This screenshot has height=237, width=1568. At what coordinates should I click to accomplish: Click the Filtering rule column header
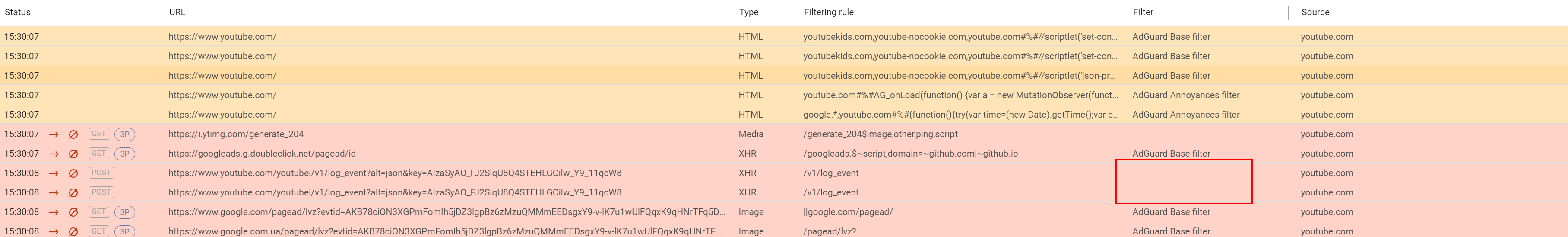(x=828, y=12)
